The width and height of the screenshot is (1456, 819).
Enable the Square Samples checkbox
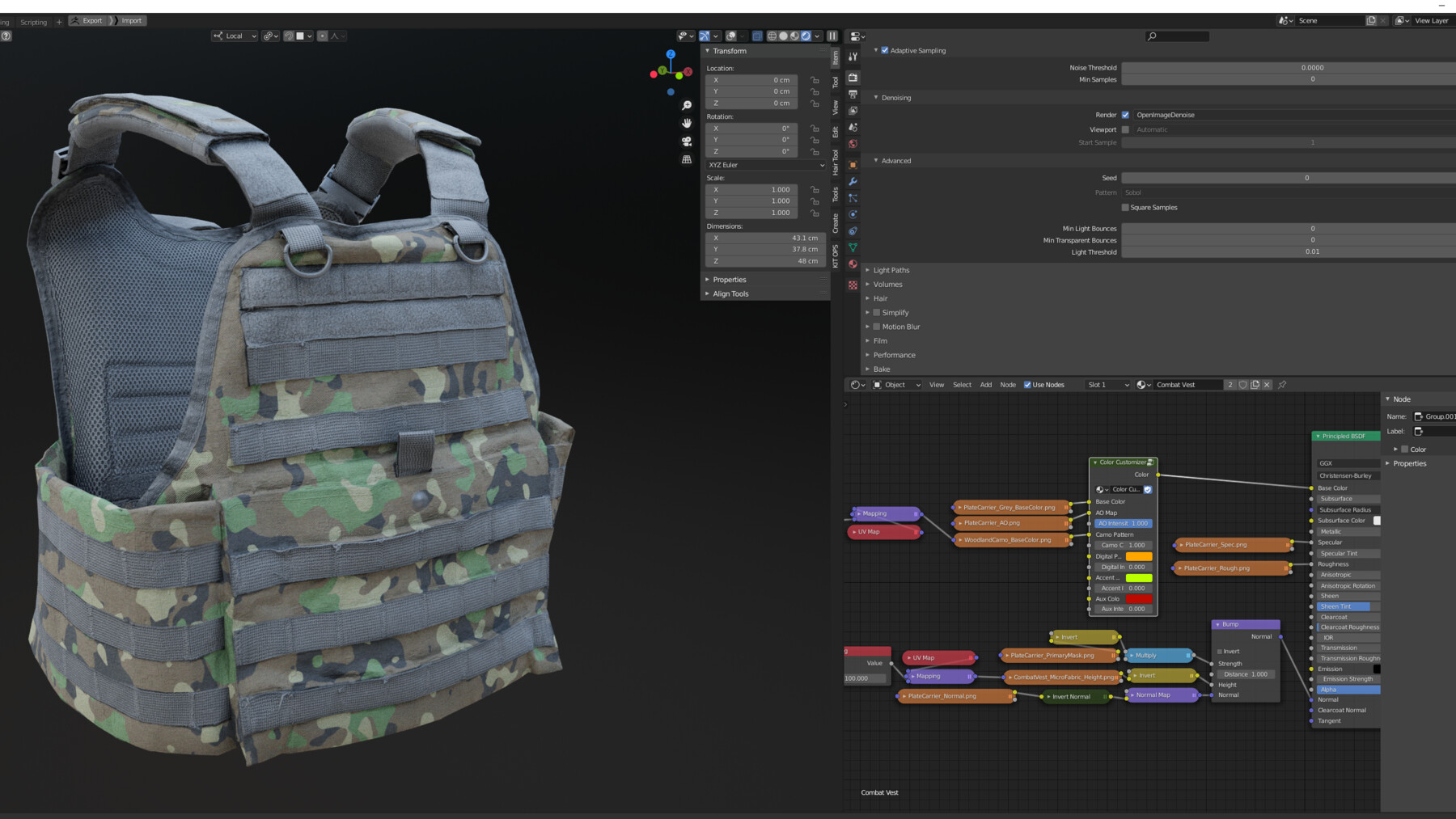[1124, 207]
